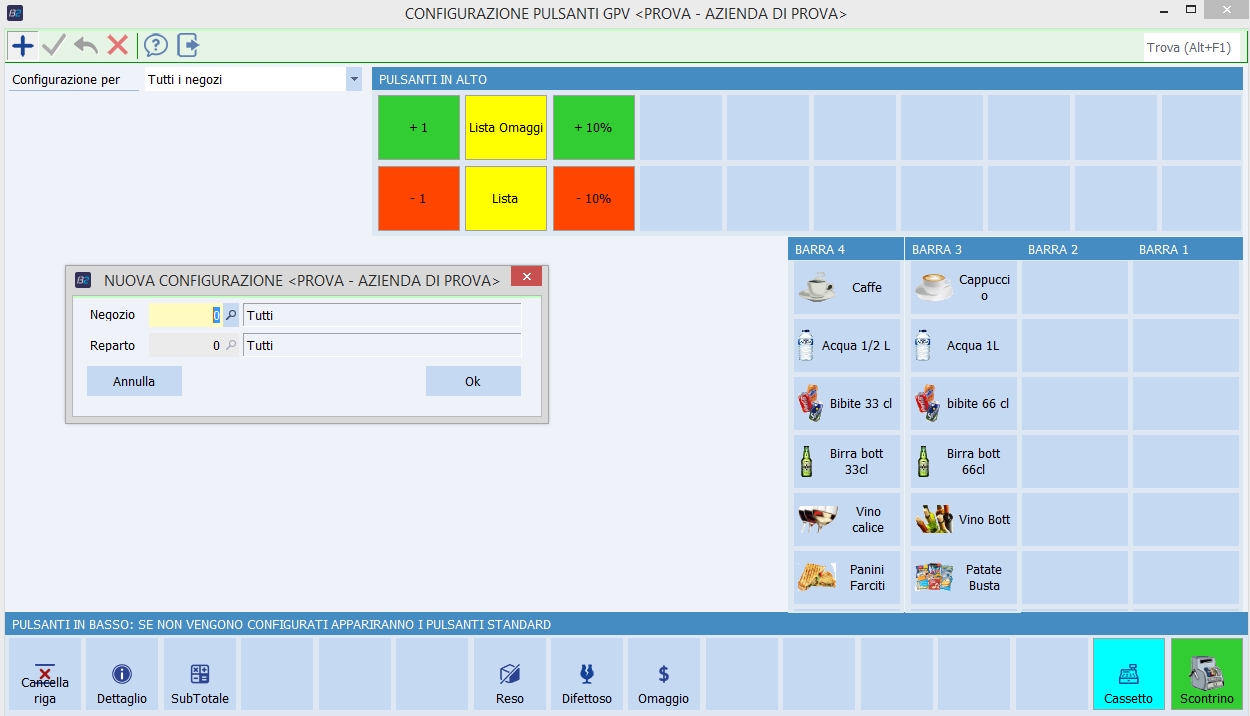1250x716 pixels.
Task: Select the bibite 66 cl product button
Action: (x=964, y=404)
